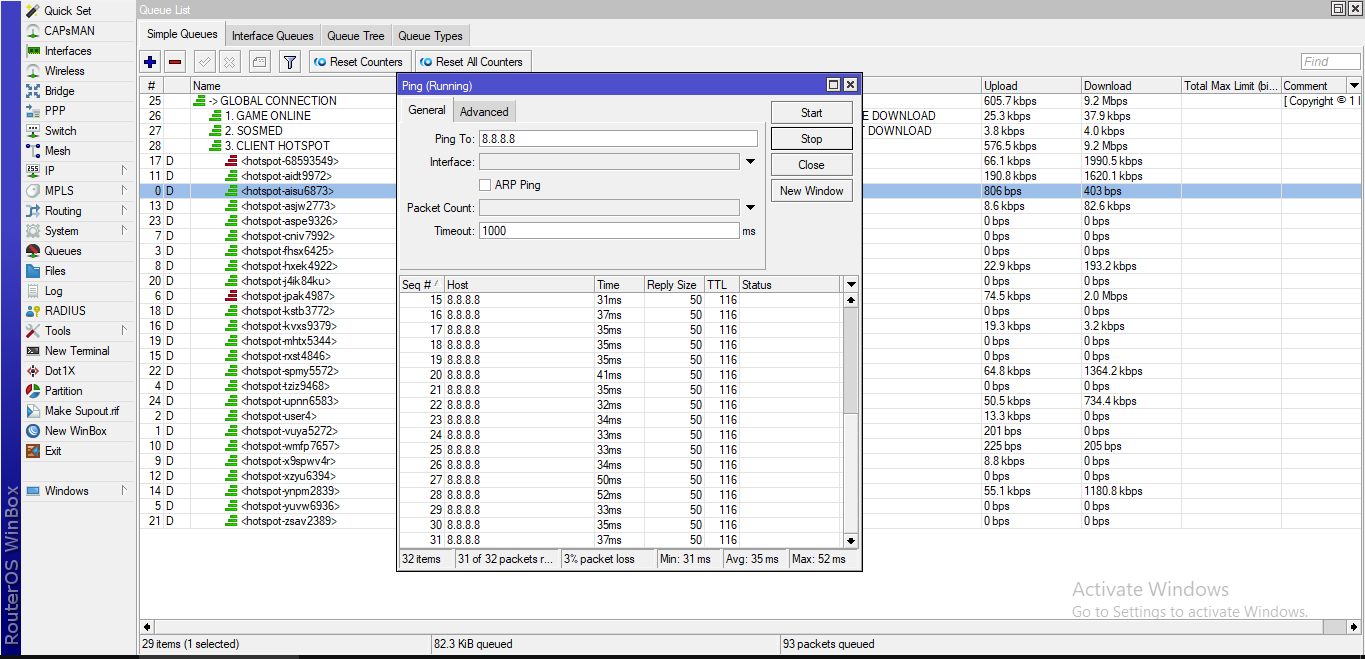Open the Wireless menu
The width and height of the screenshot is (1365, 659).
[x=65, y=71]
